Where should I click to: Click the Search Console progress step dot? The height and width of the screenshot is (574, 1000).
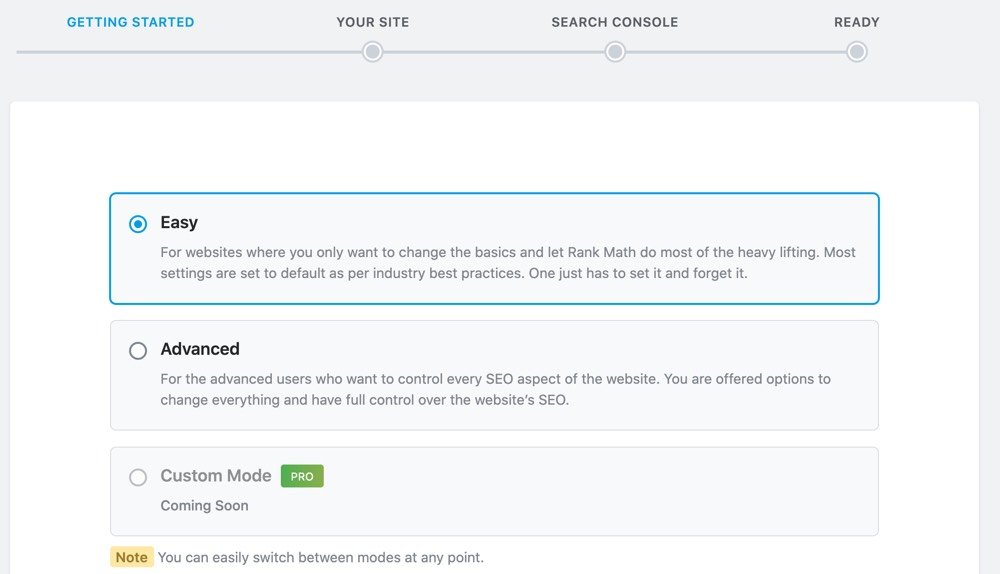click(x=615, y=52)
